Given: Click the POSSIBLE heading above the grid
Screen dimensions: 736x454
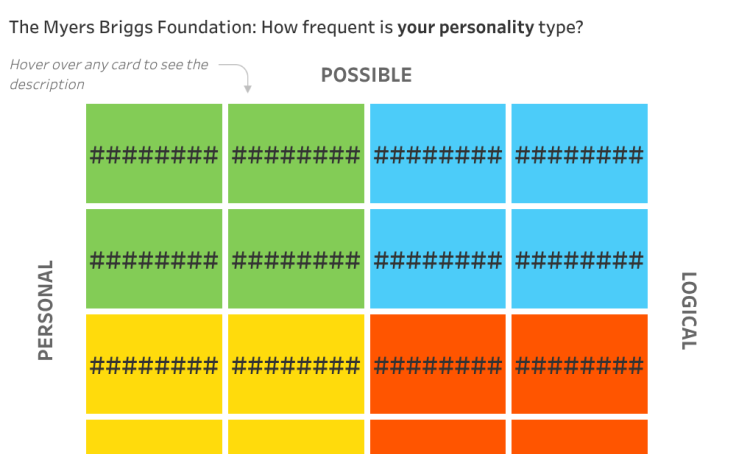Looking at the screenshot, I should [x=367, y=75].
